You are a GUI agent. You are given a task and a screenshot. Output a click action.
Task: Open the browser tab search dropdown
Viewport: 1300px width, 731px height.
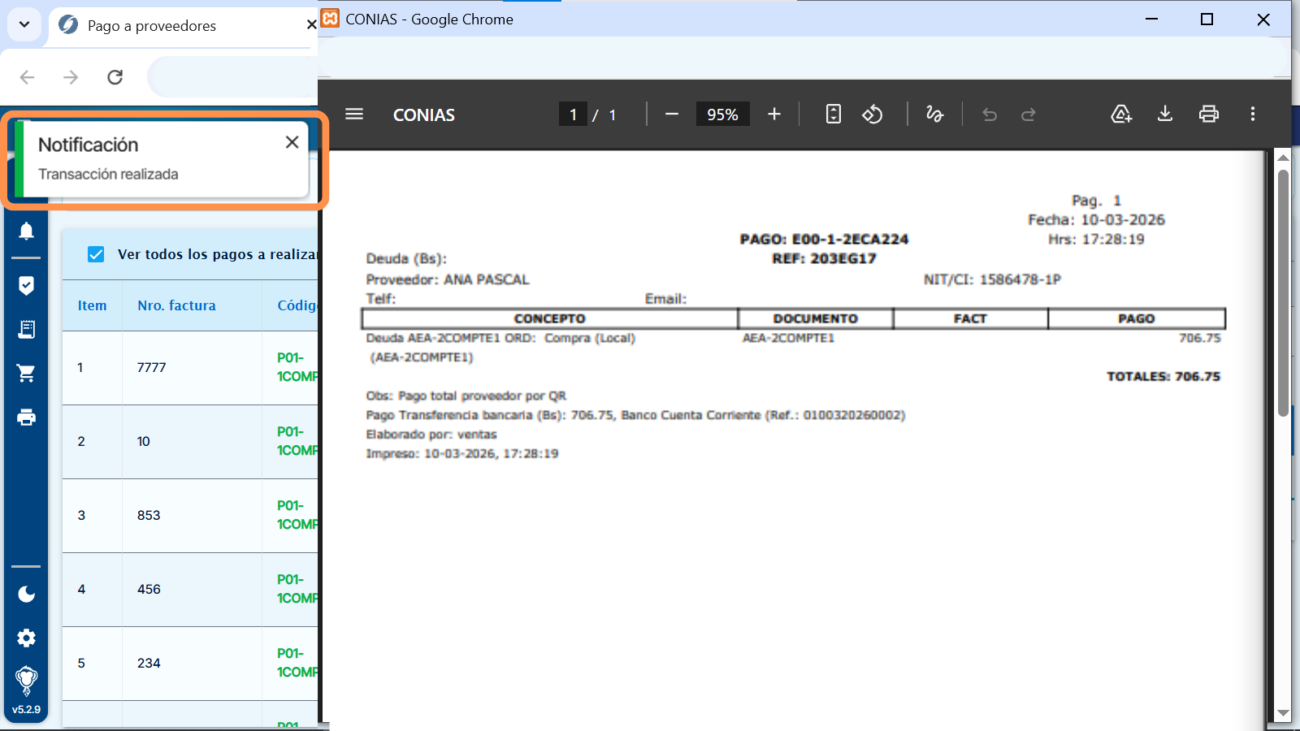pyautogui.click(x=24, y=24)
